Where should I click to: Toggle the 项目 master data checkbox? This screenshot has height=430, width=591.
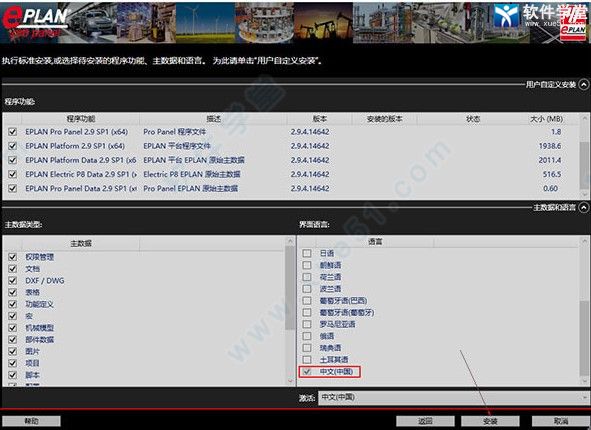pyautogui.click(x=12, y=363)
